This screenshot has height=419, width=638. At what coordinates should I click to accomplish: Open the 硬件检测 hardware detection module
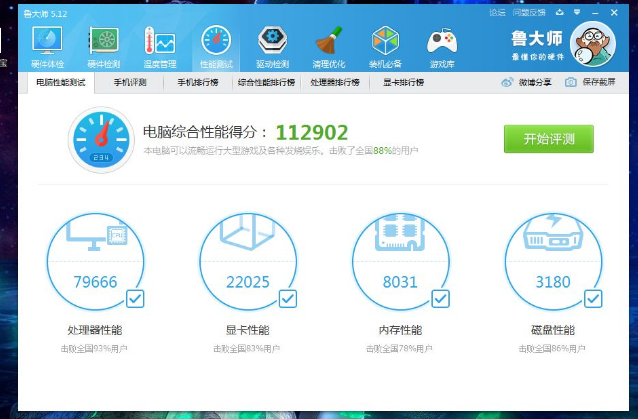[x=104, y=47]
